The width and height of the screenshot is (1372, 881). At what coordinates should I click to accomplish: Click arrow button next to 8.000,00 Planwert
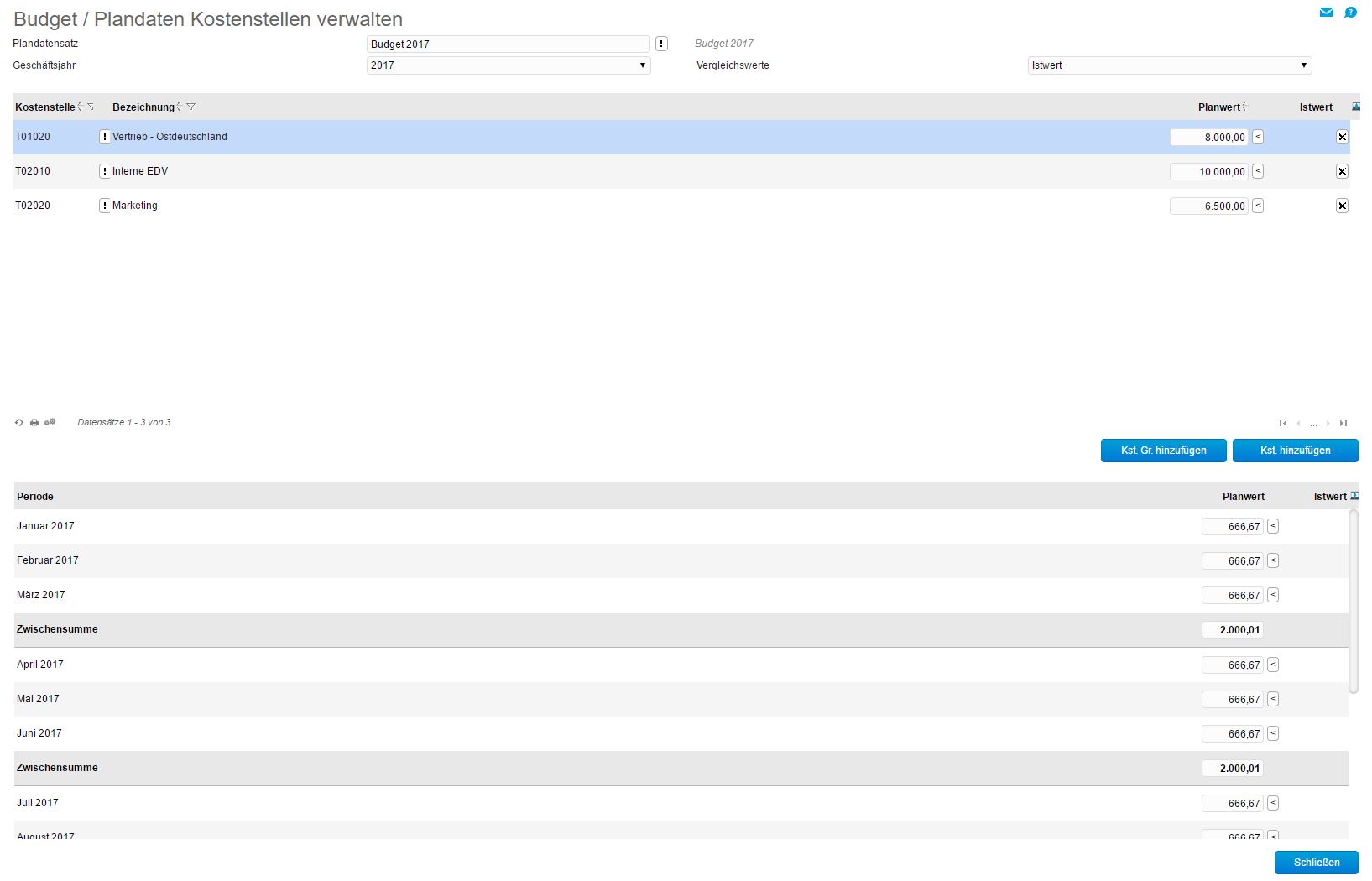point(1258,137)
